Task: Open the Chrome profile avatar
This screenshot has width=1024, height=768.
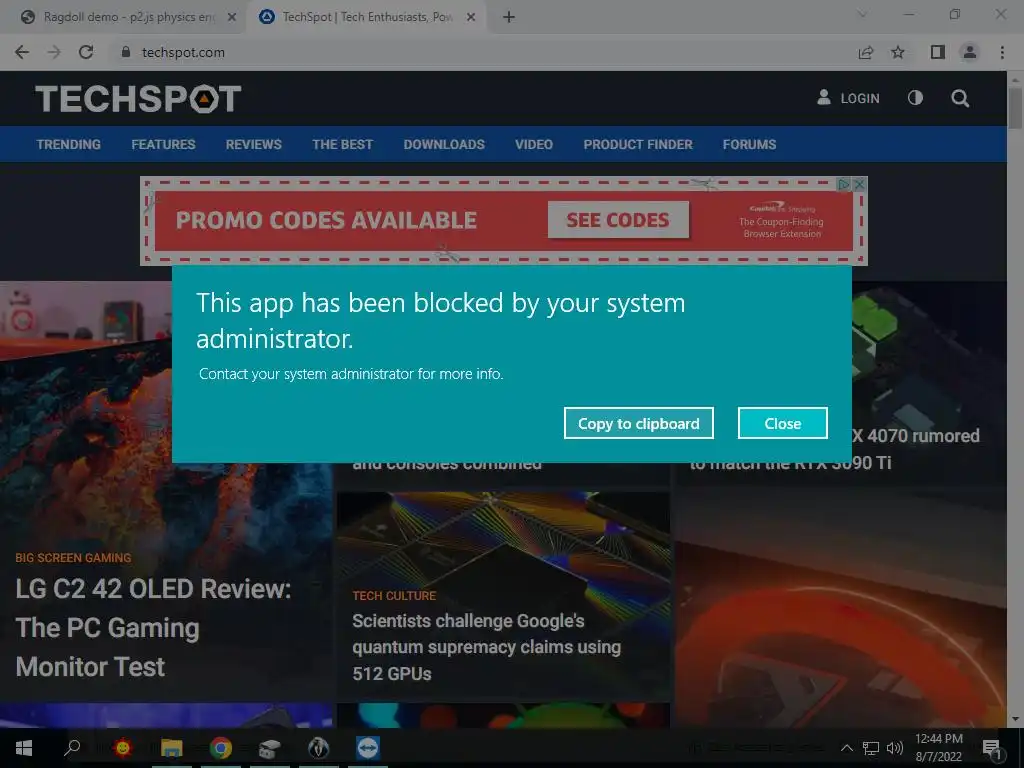Action: click(x=970, y=52)
